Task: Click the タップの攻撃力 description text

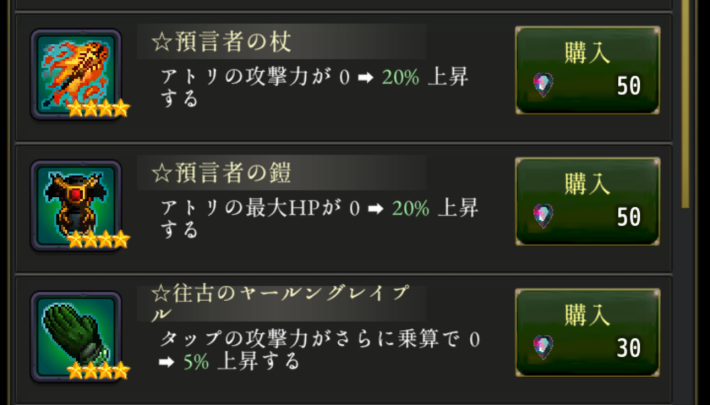Action: (320, 350)
